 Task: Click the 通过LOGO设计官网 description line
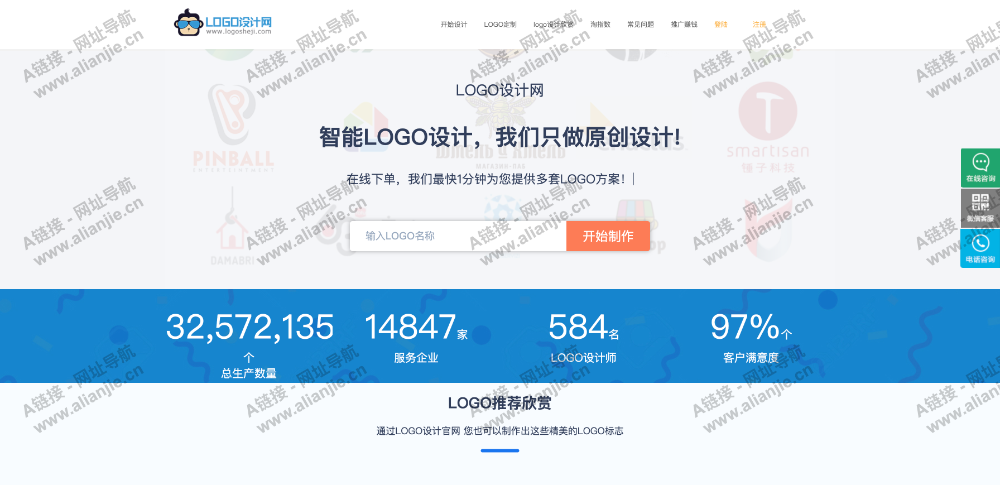tap(499, 431)
